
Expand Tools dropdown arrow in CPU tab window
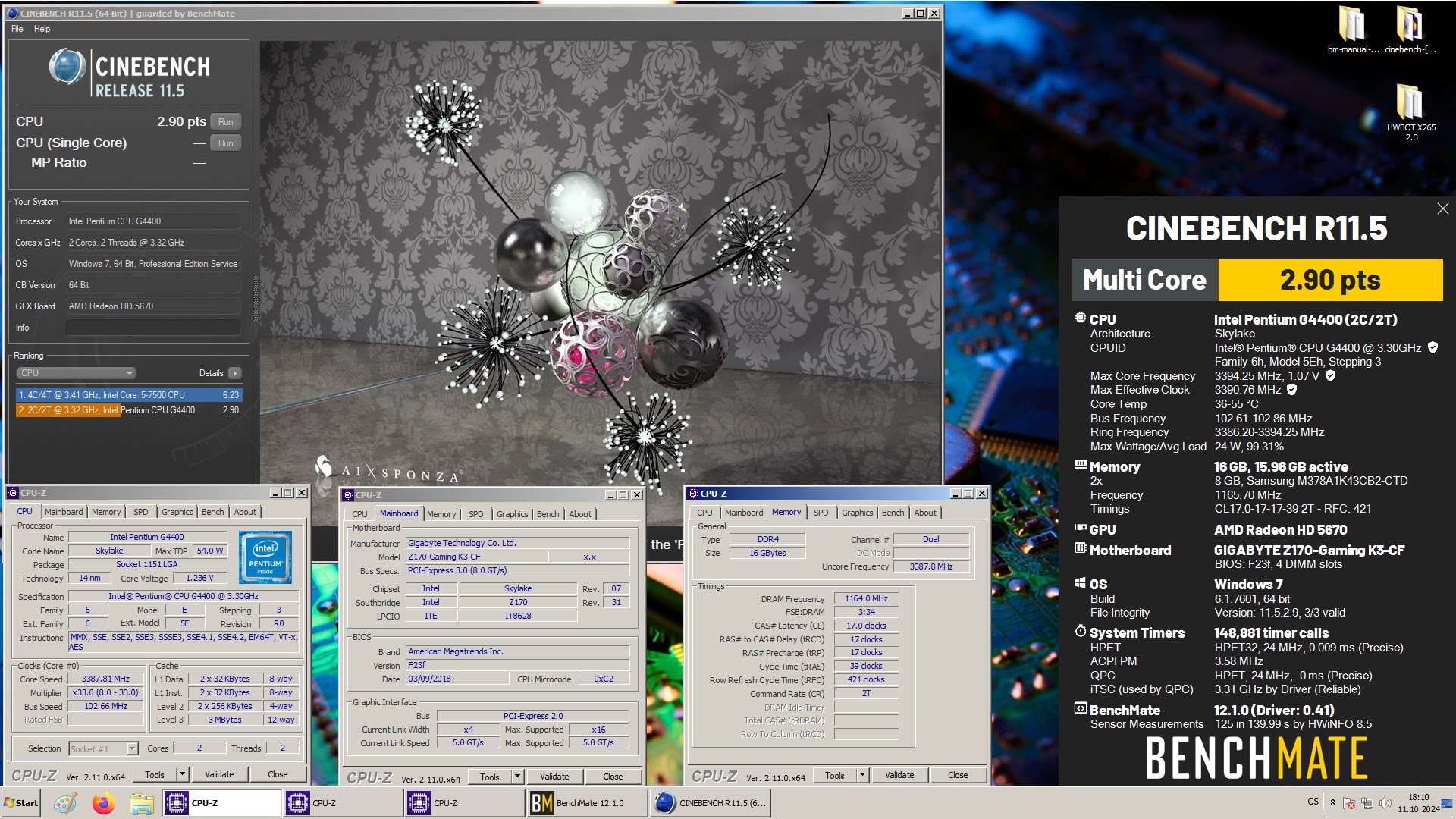[182, 774]
